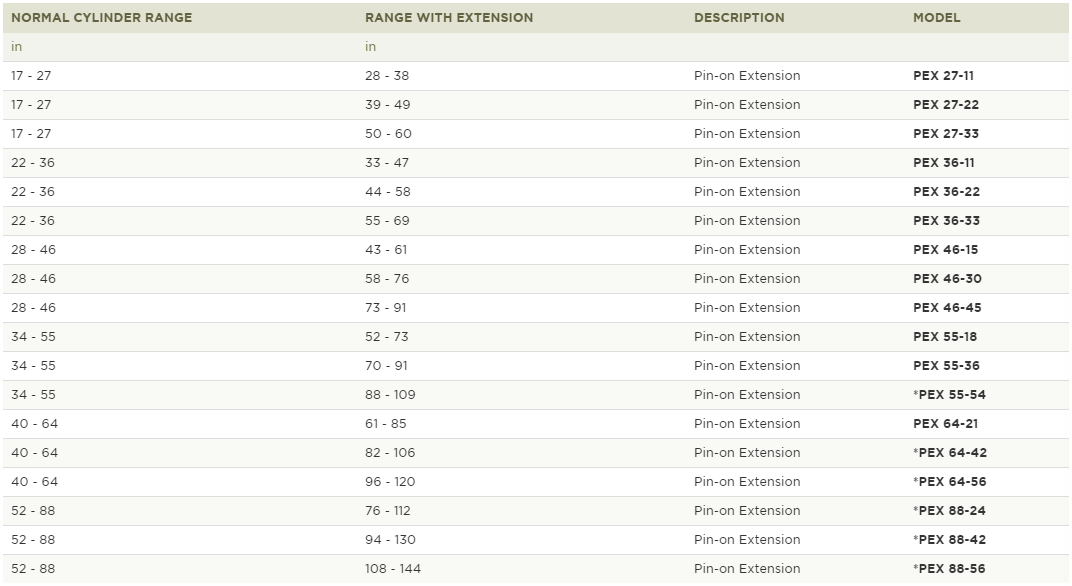Select the *PEX 64-56 model
The height and width of the screenshot is (586, 1072).
point(950,481)
